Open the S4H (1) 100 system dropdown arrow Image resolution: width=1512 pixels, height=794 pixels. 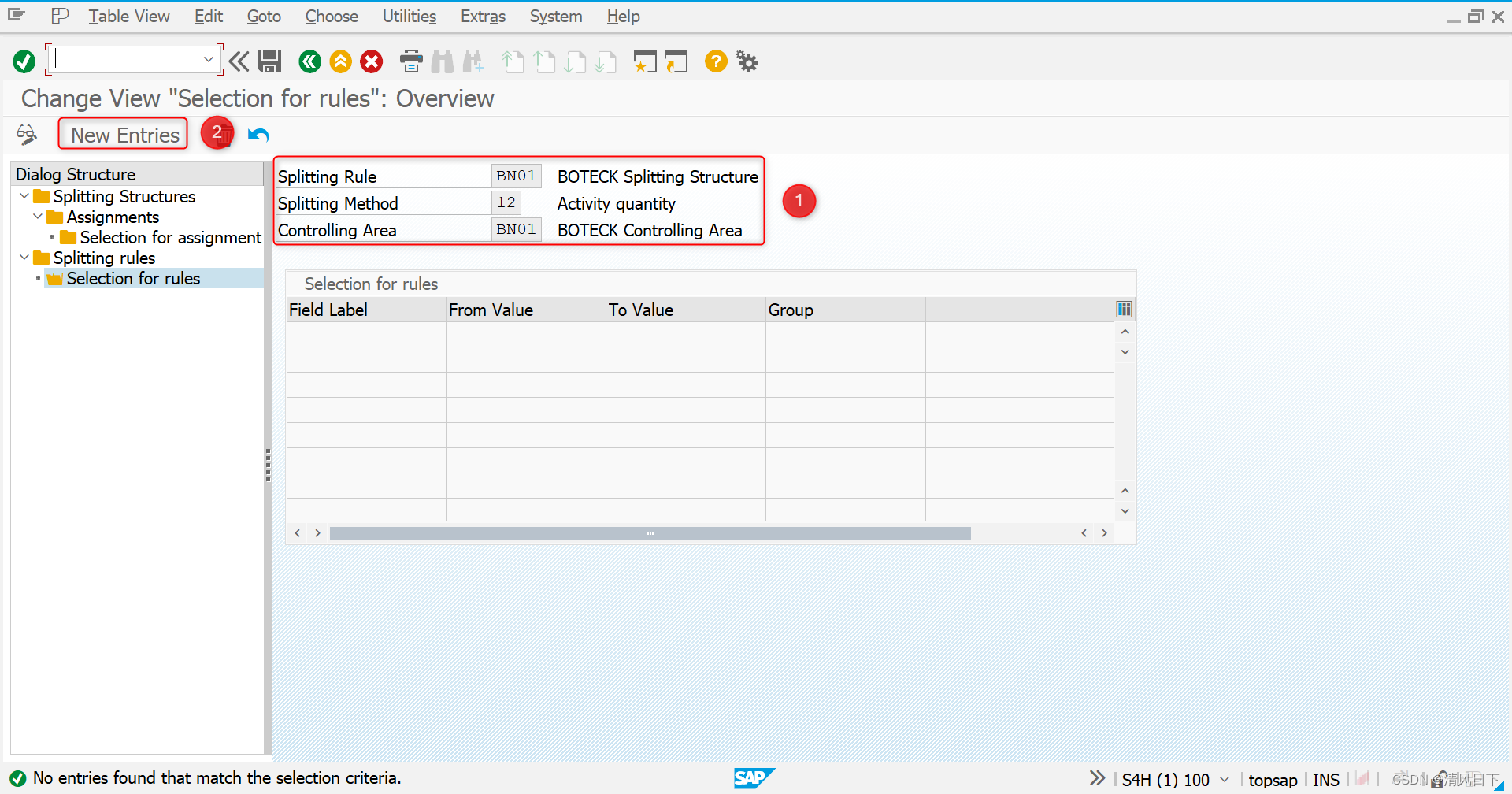(1225, 780)
